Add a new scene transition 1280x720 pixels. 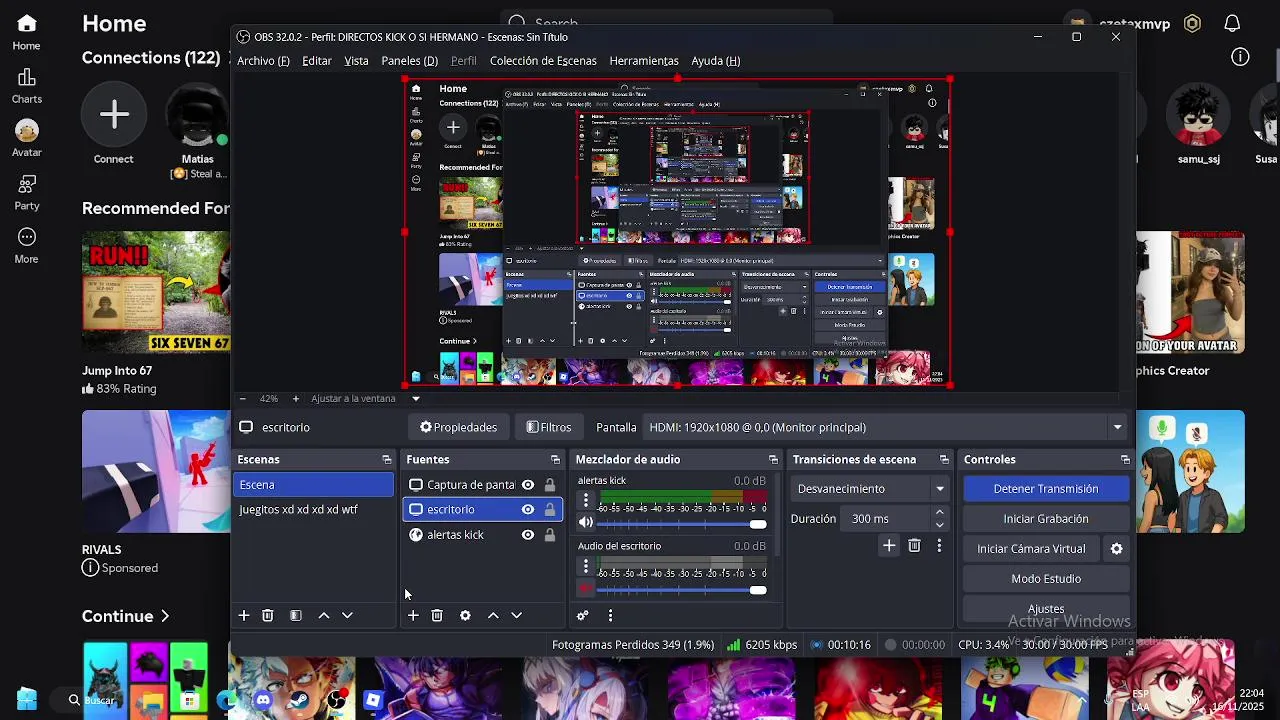click(888, 546)
